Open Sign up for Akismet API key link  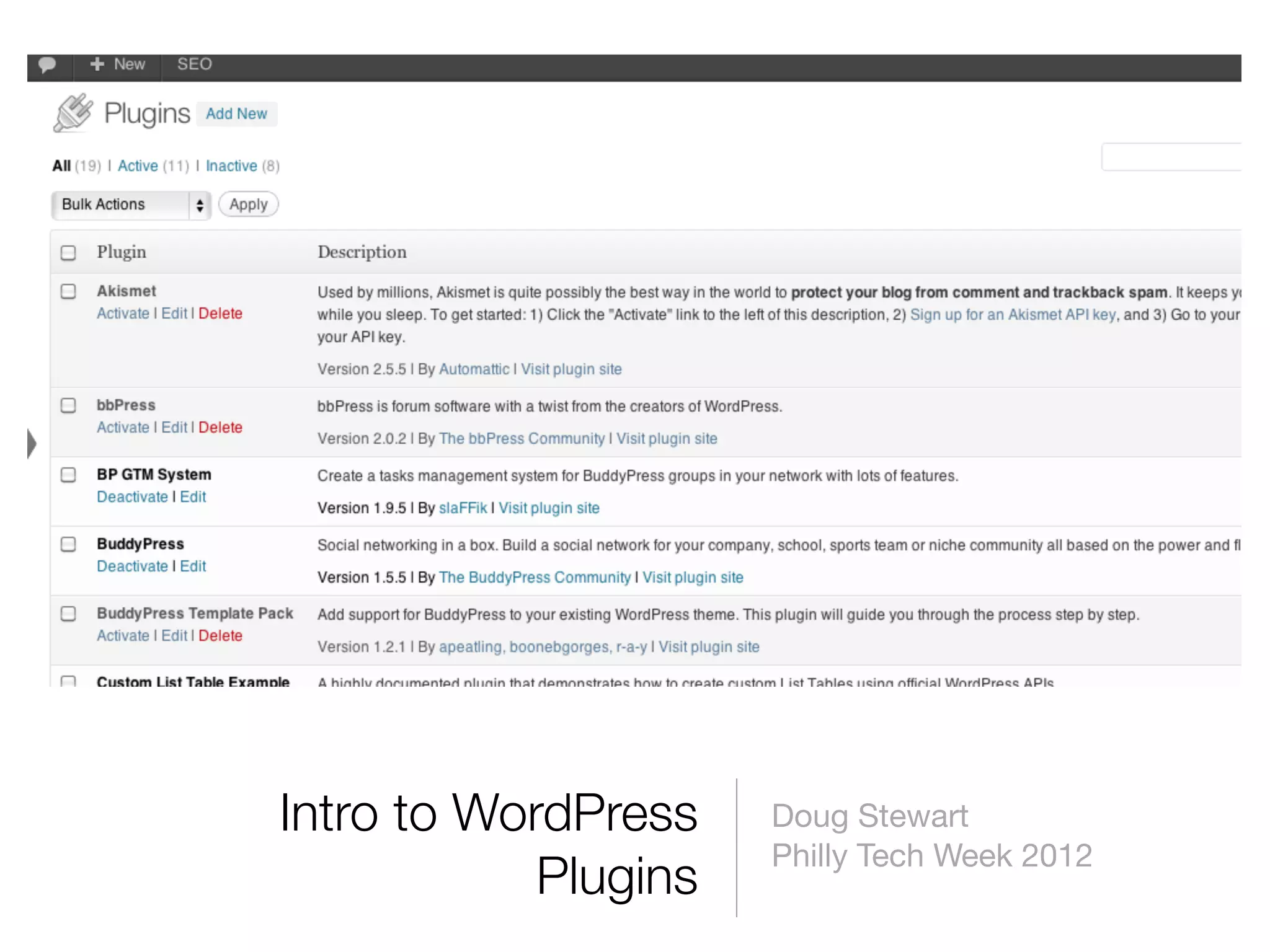click(1013, 315)
